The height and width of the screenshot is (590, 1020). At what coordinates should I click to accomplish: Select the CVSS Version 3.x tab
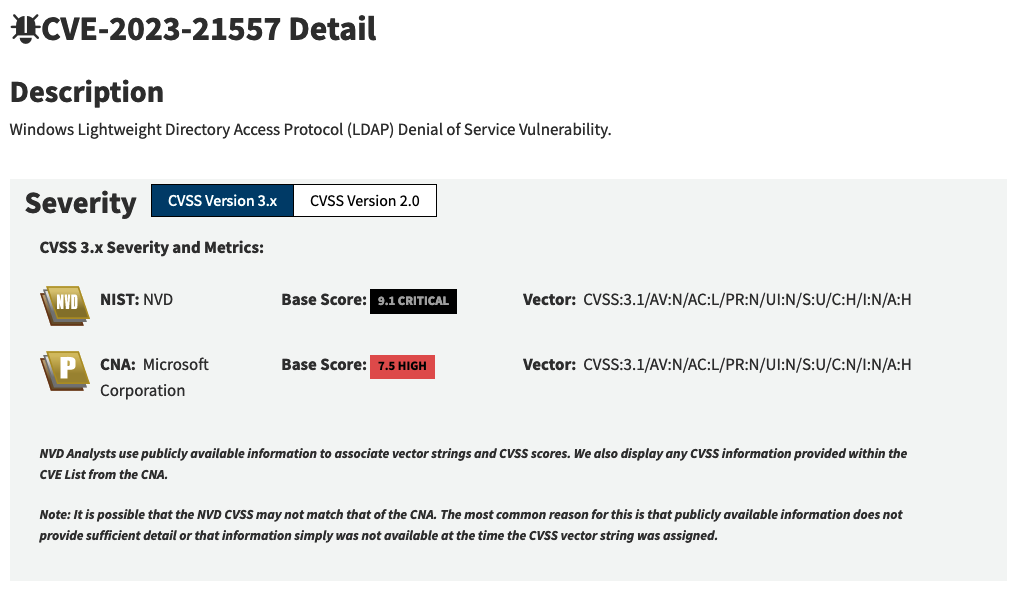click(221, 200)
